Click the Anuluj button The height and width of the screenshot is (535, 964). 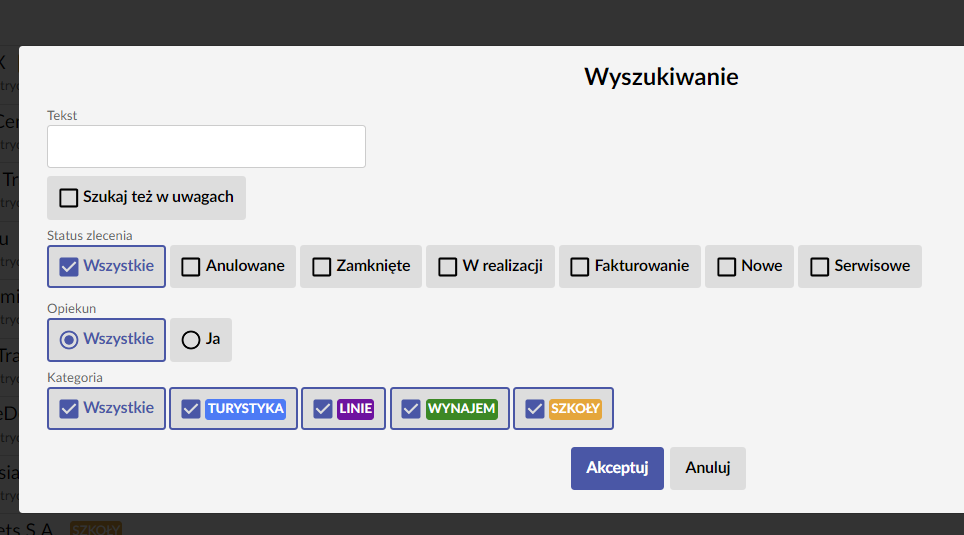[708, 469]
